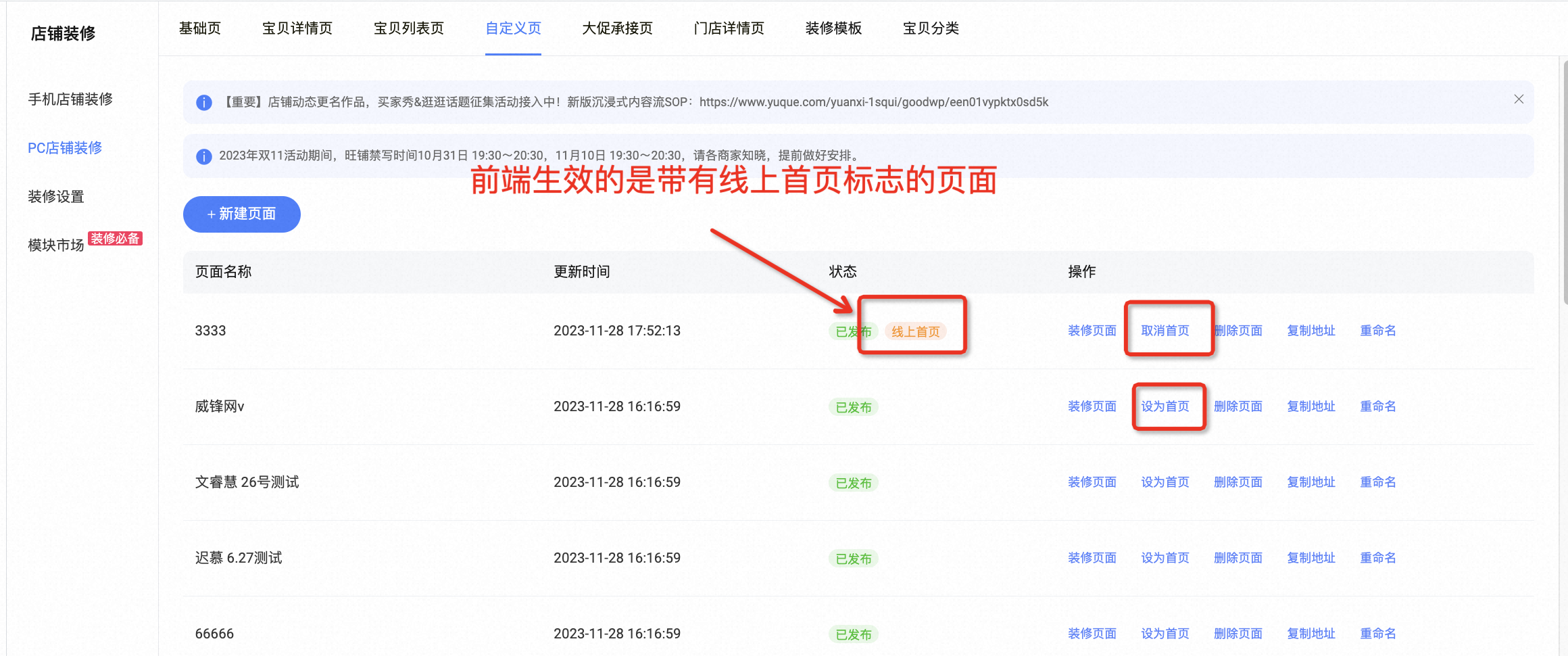
Task: Click 删除页面 for 迟慕 6.27测试
Action: [1238, 558]
